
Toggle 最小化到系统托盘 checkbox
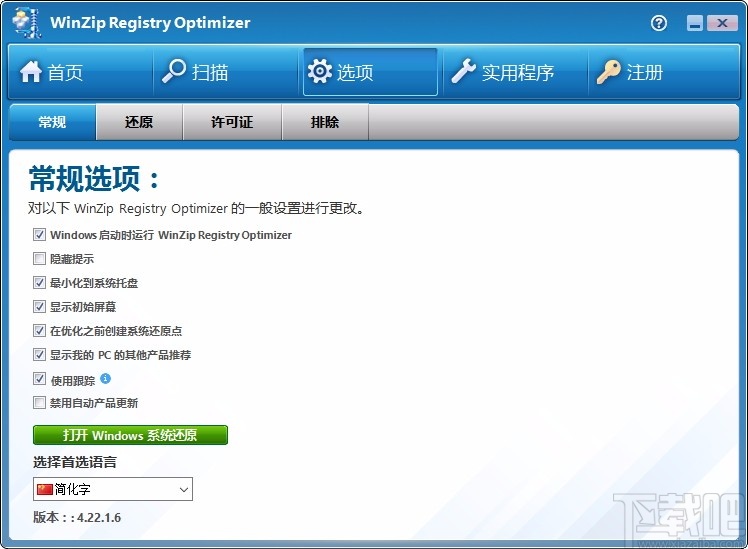pyautogui.click(x=39, y=283)
